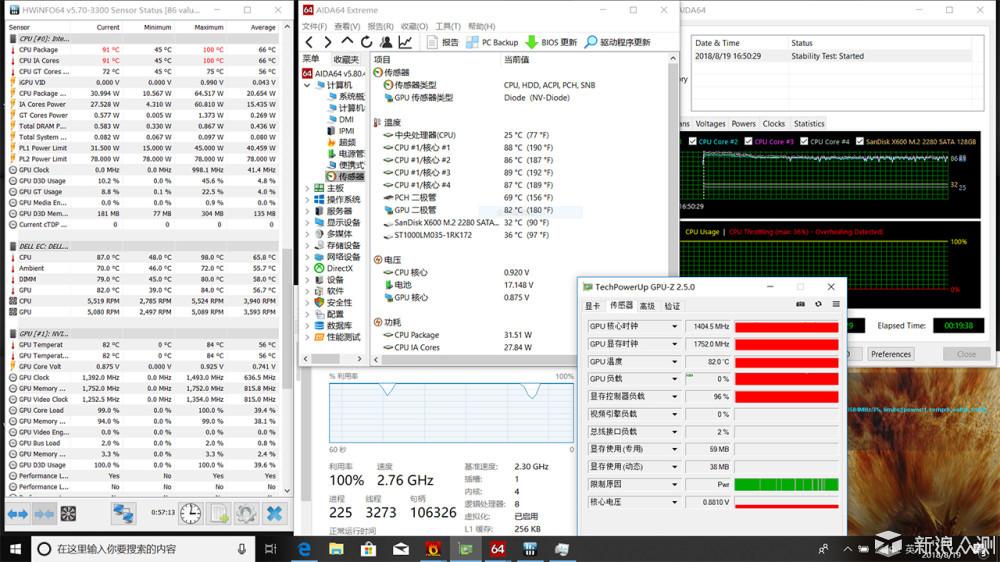
Task: Toggle the SanDisk X600 graph checkbox
Action: tap(860, 142)
